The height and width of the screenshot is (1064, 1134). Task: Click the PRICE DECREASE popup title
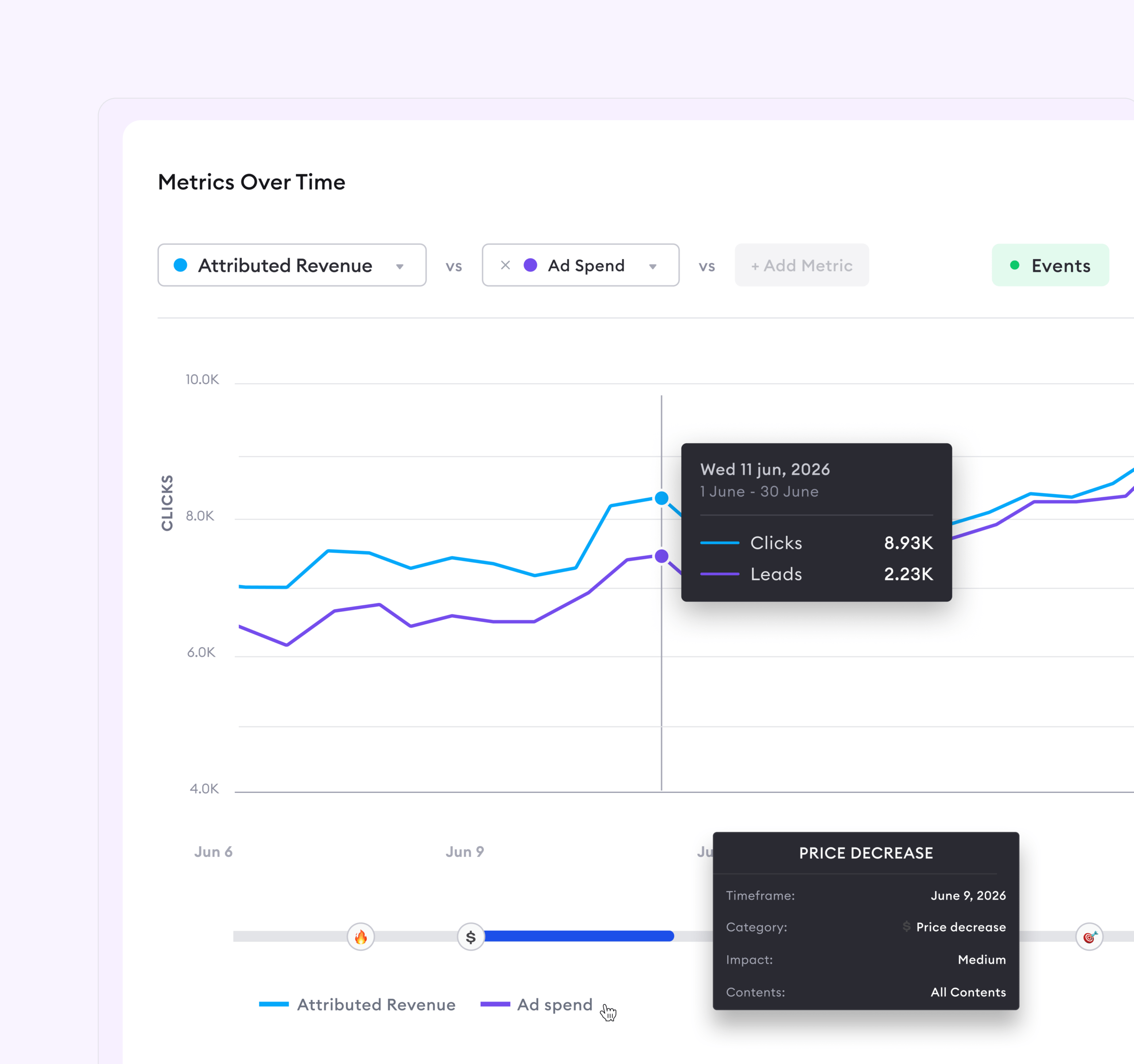coord(866,853)
